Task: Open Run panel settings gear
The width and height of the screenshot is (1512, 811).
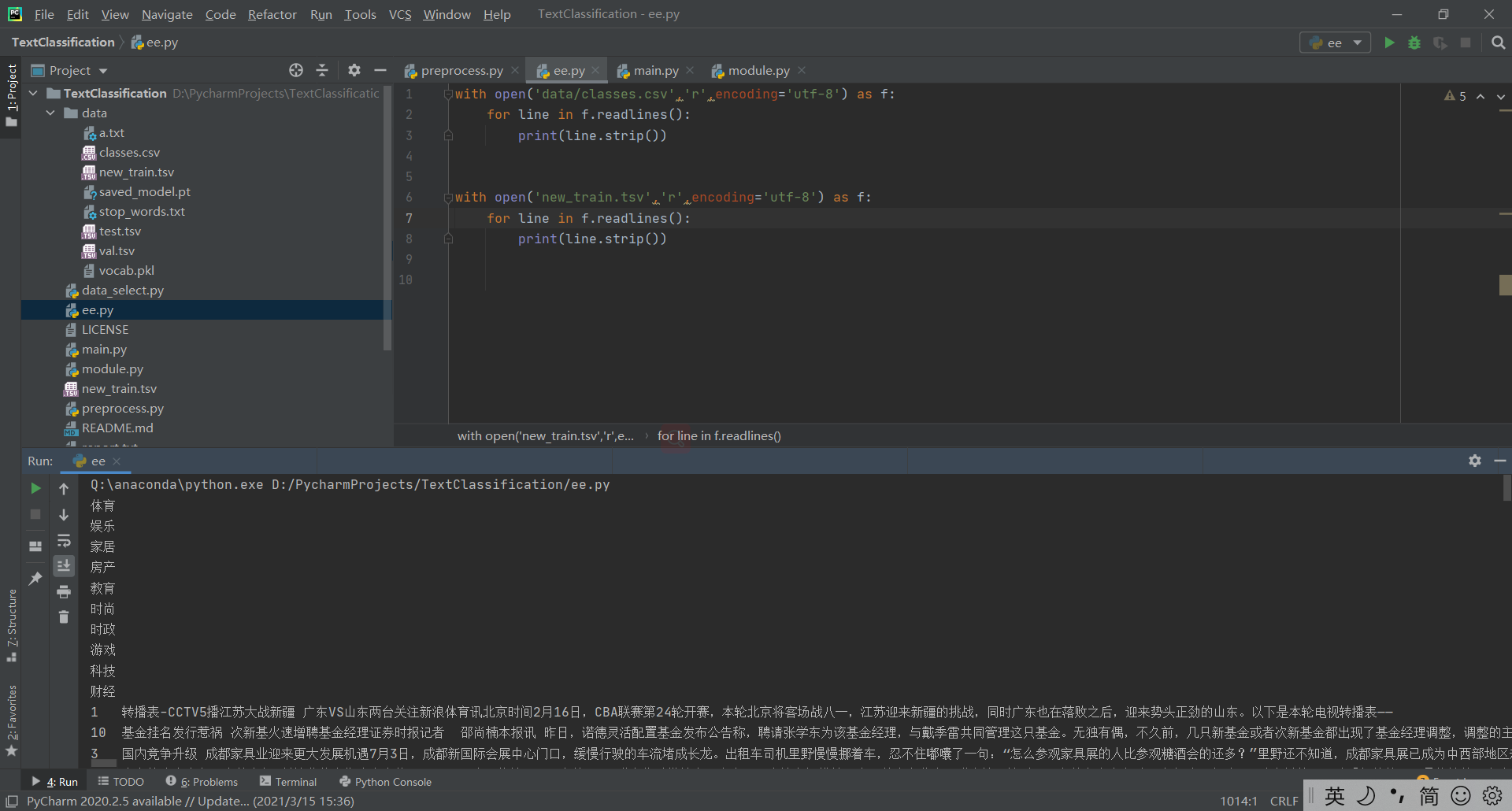Action: tap(1475, 461)
